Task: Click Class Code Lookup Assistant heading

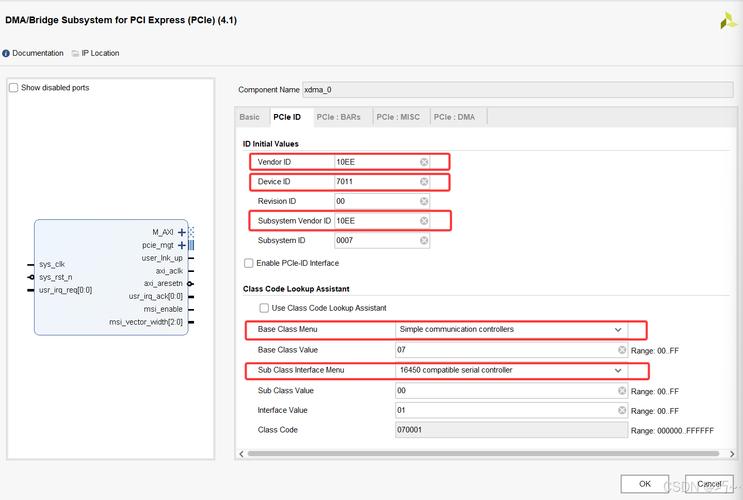Action: [x=296, y=289]
